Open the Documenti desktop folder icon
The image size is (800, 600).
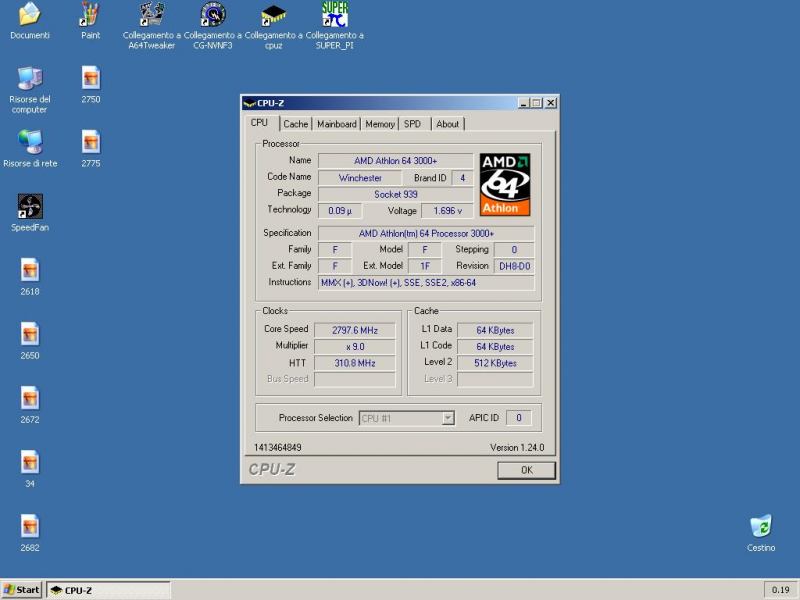click(x=30, y=14)
